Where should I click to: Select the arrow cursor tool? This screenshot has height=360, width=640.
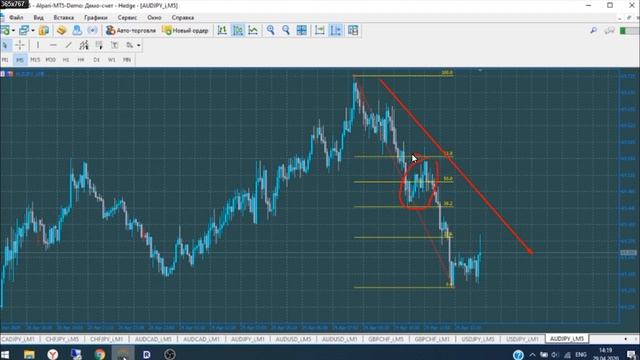tap(5, 45)
